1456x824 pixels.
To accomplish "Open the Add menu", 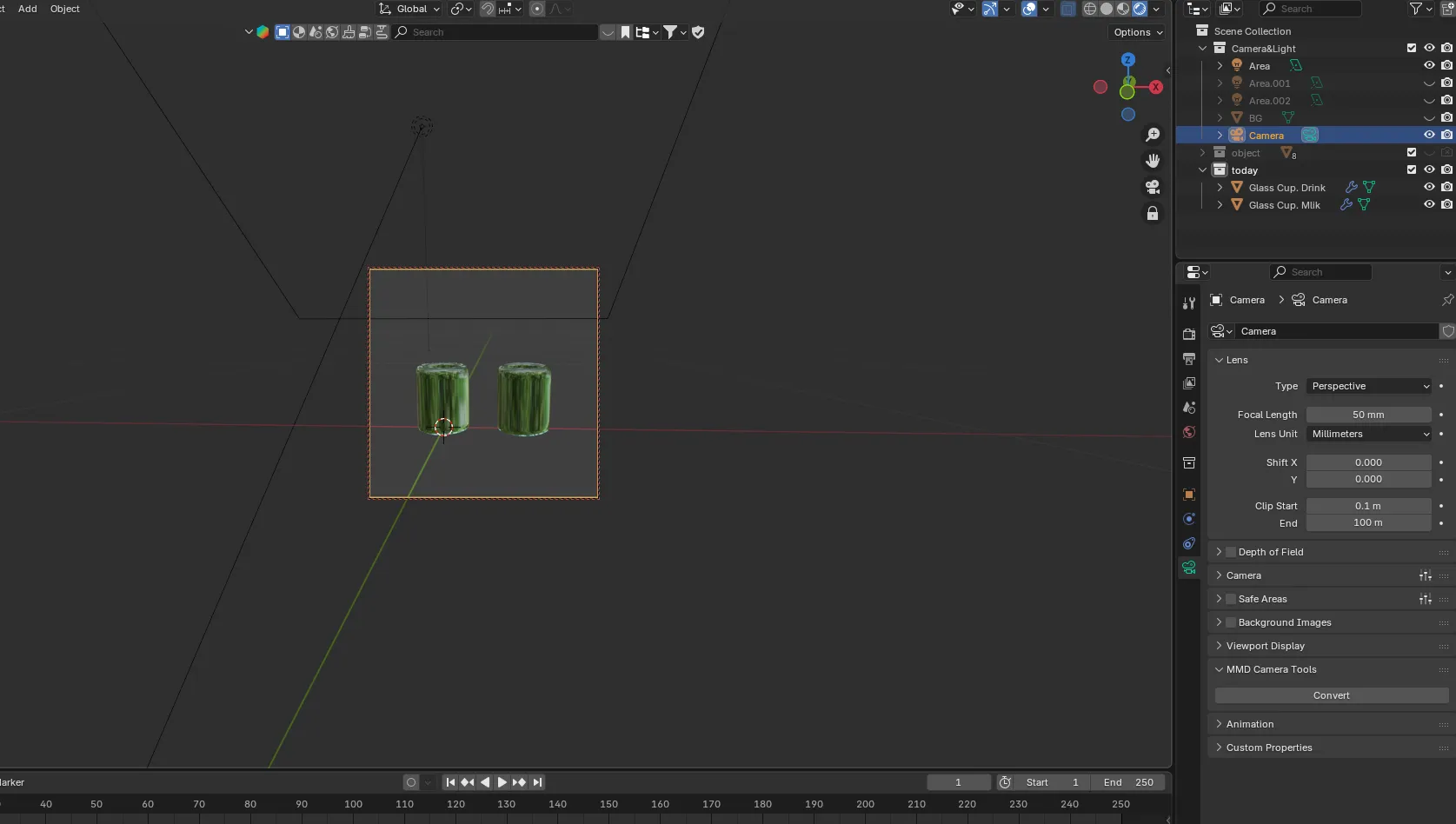I will [x=28, y=9].
